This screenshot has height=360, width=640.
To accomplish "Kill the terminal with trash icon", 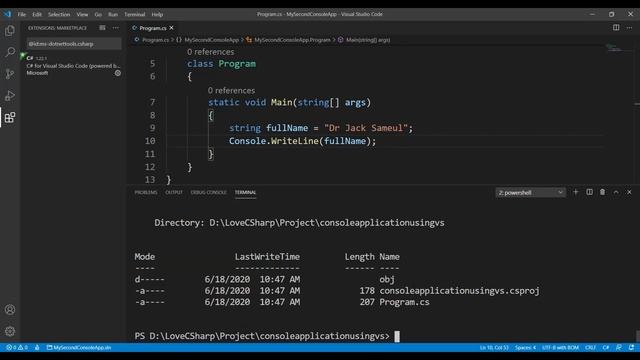I will pos(602,192).
